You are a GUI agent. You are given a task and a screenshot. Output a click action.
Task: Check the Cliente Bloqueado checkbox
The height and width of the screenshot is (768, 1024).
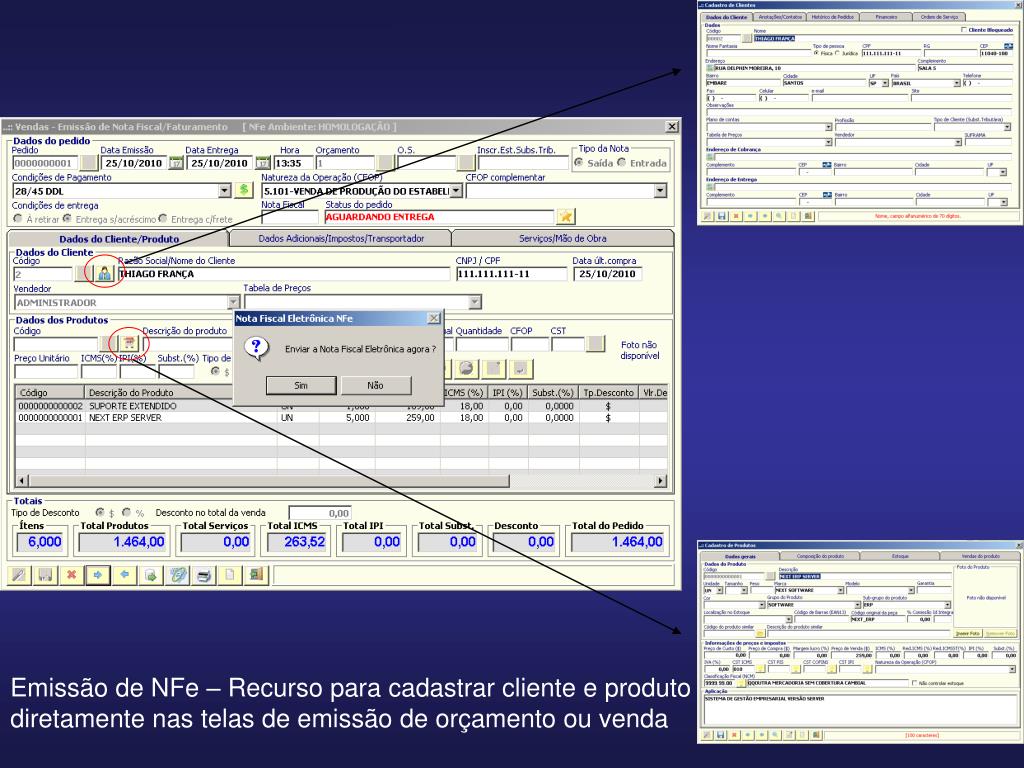[964, 30]
